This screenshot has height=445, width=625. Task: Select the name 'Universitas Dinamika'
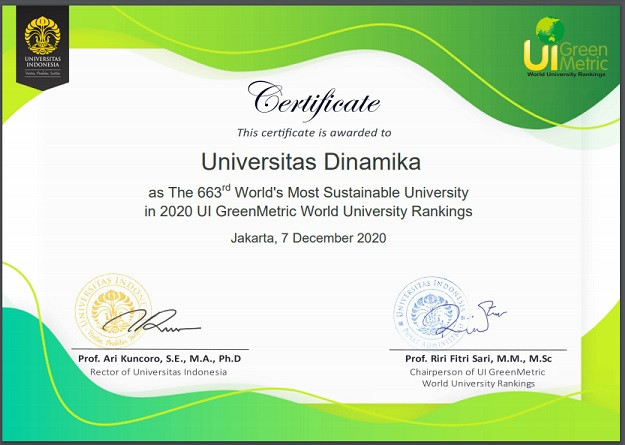(x=311, y=162)
